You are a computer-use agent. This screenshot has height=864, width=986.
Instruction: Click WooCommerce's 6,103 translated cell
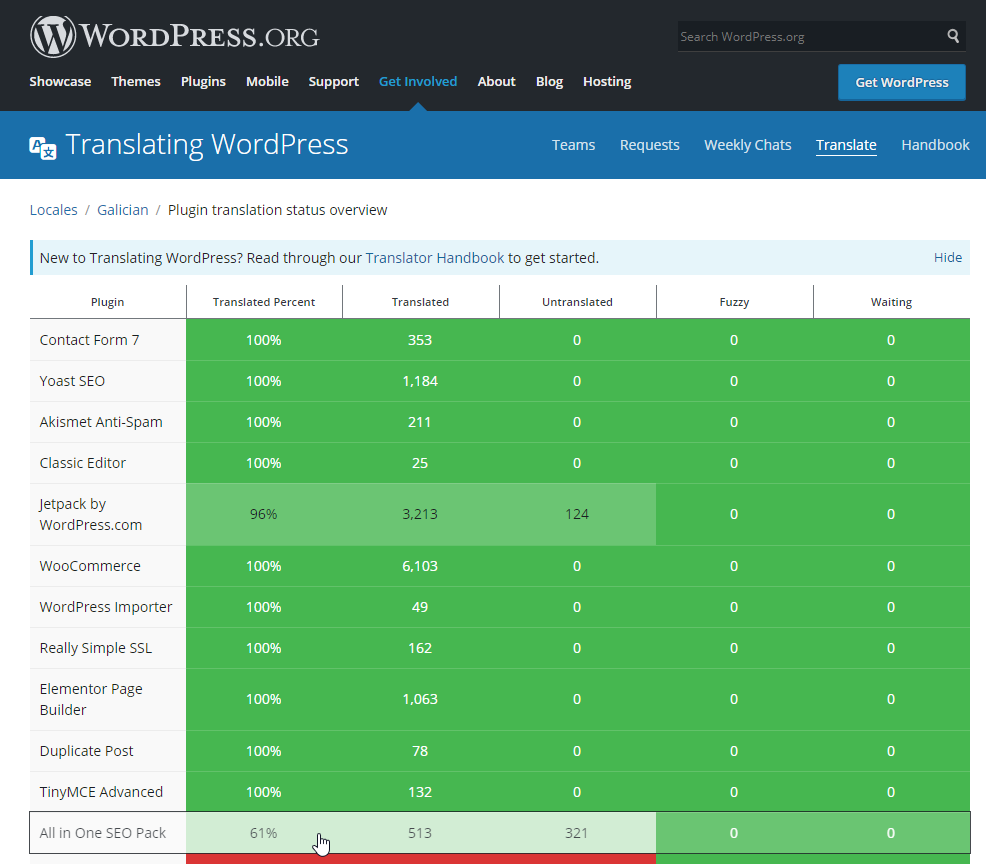coord(420,566)
